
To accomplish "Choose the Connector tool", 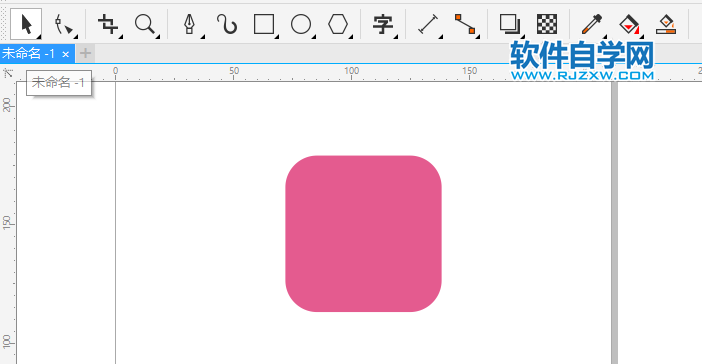I will pyautogui.click(x=466, y=24).
